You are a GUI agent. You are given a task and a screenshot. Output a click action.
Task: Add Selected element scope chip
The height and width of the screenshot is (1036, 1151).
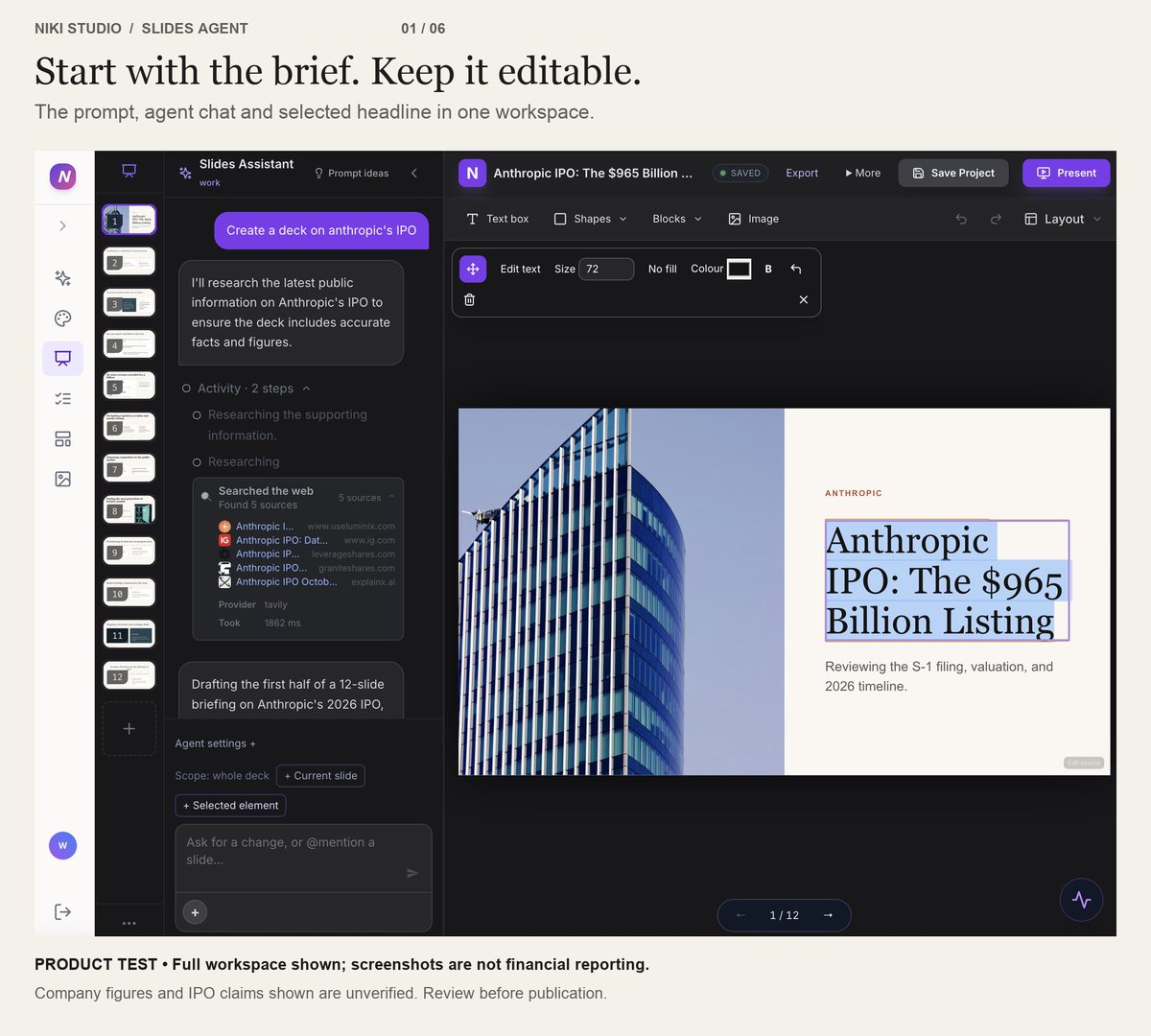point(230,806)
